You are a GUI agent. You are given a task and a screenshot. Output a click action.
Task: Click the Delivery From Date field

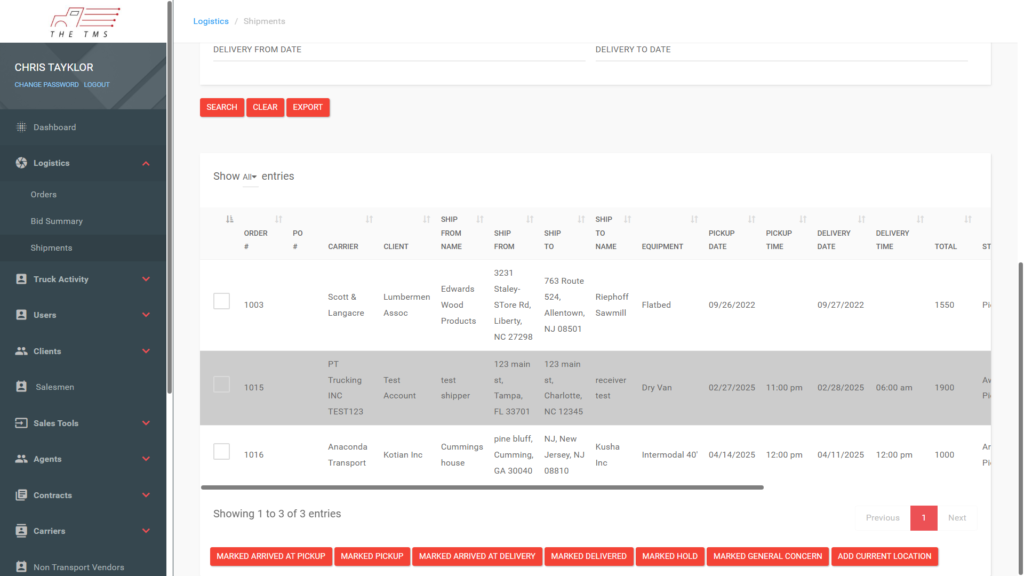pos(392,50)
